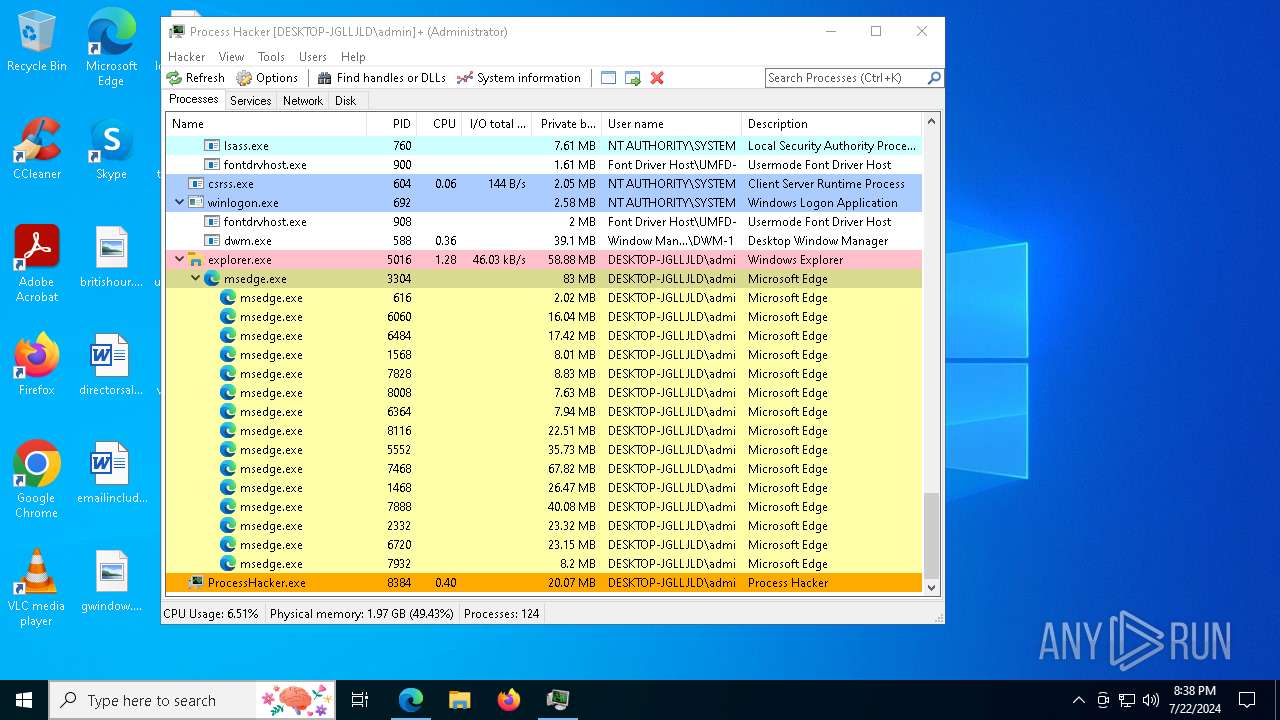Select msedge.exe with PID 616
Image resolution: width=1280 pixels, height=720 pixels.
point(543,298)
